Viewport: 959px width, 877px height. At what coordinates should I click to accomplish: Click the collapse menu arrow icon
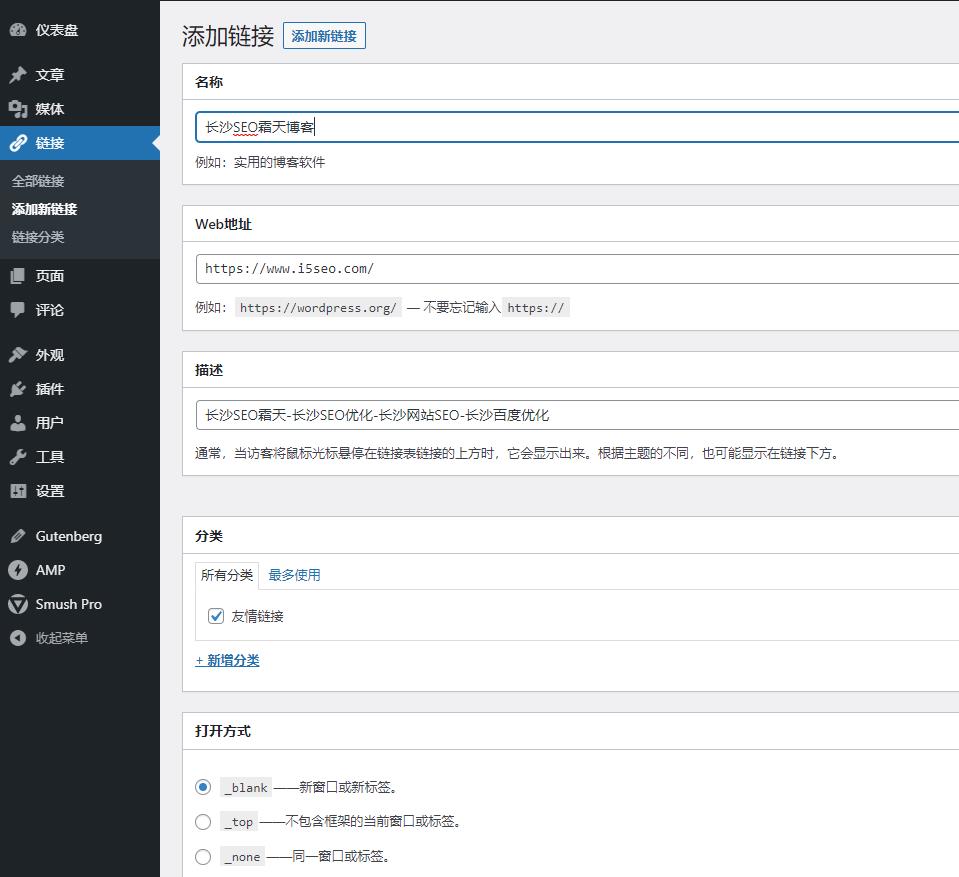click(18, 638)
